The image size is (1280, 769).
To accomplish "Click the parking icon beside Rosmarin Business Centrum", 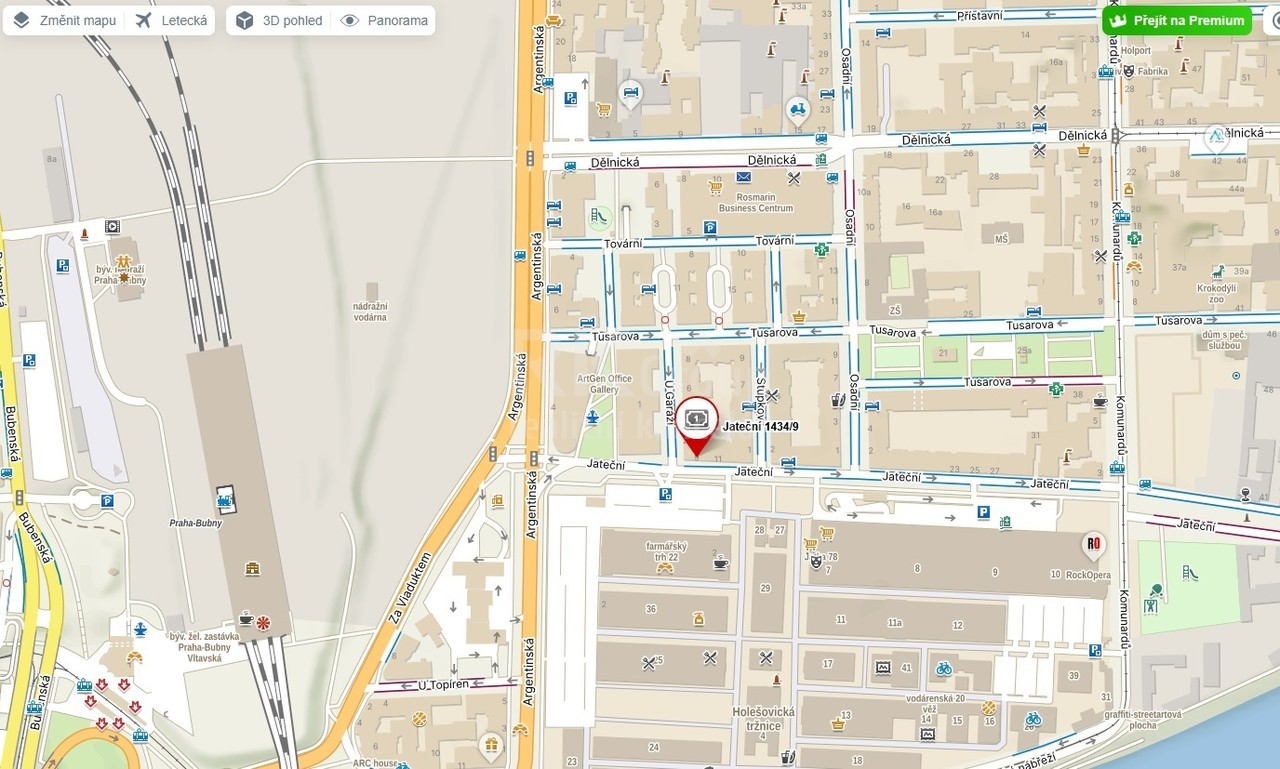I will 710,228.
